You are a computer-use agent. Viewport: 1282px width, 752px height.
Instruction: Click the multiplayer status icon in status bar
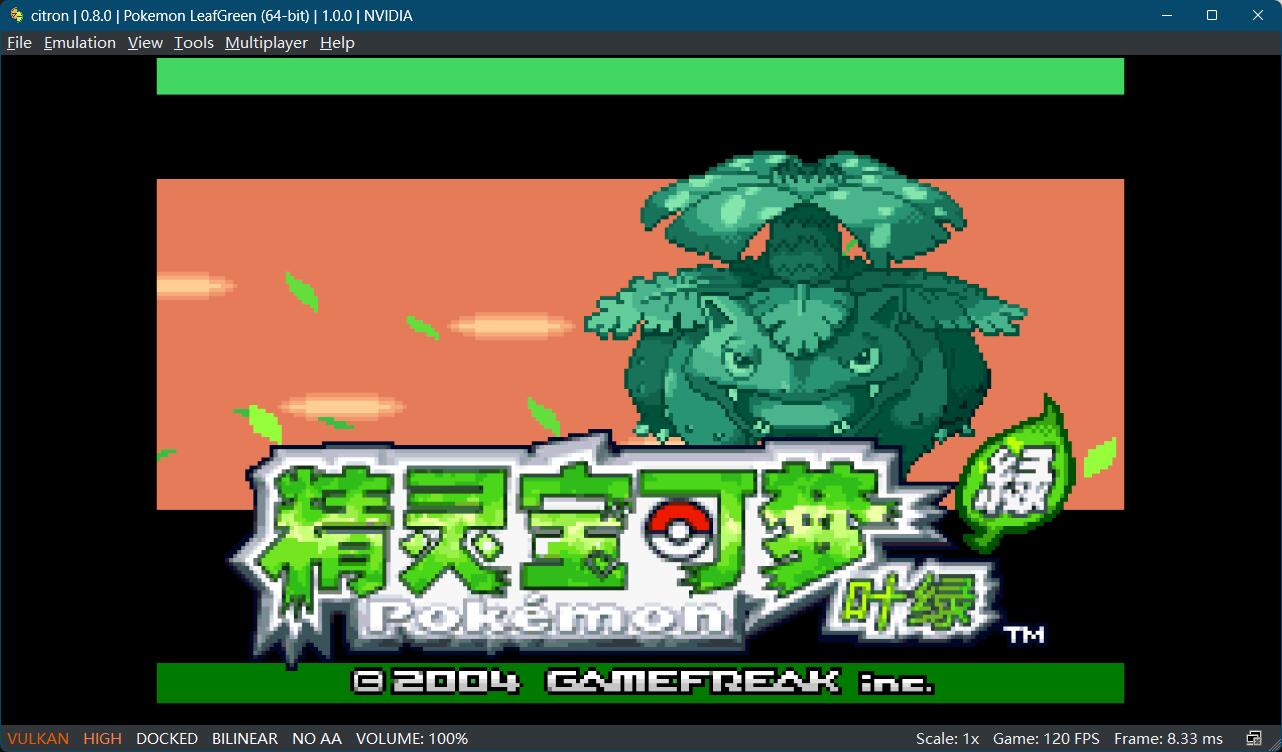[x=1254, y=739]
